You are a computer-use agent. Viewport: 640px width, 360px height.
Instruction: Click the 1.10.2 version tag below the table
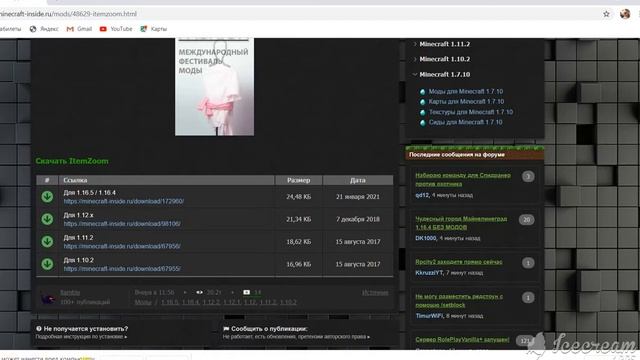288,302
